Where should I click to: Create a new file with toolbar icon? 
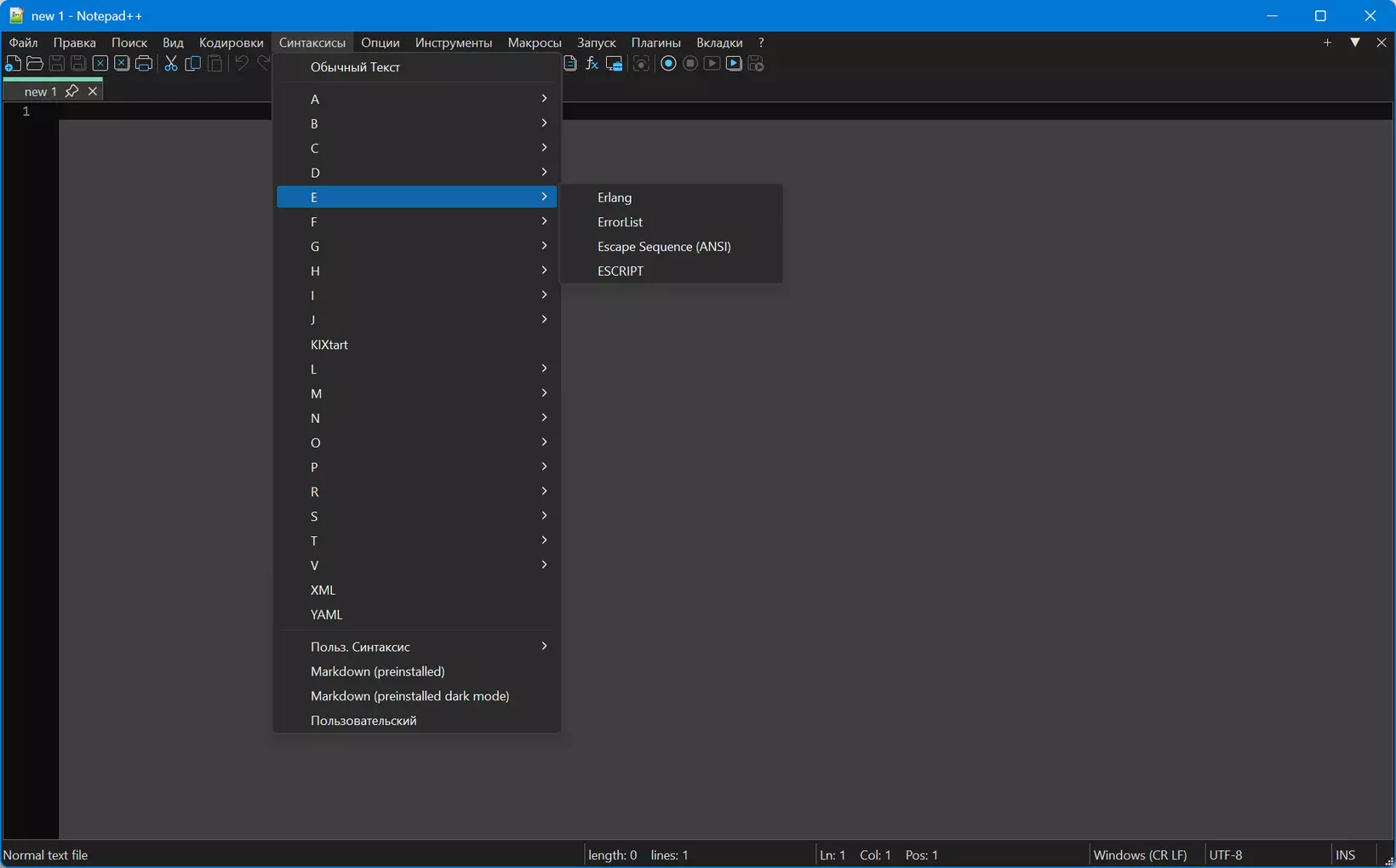point(13,64)
